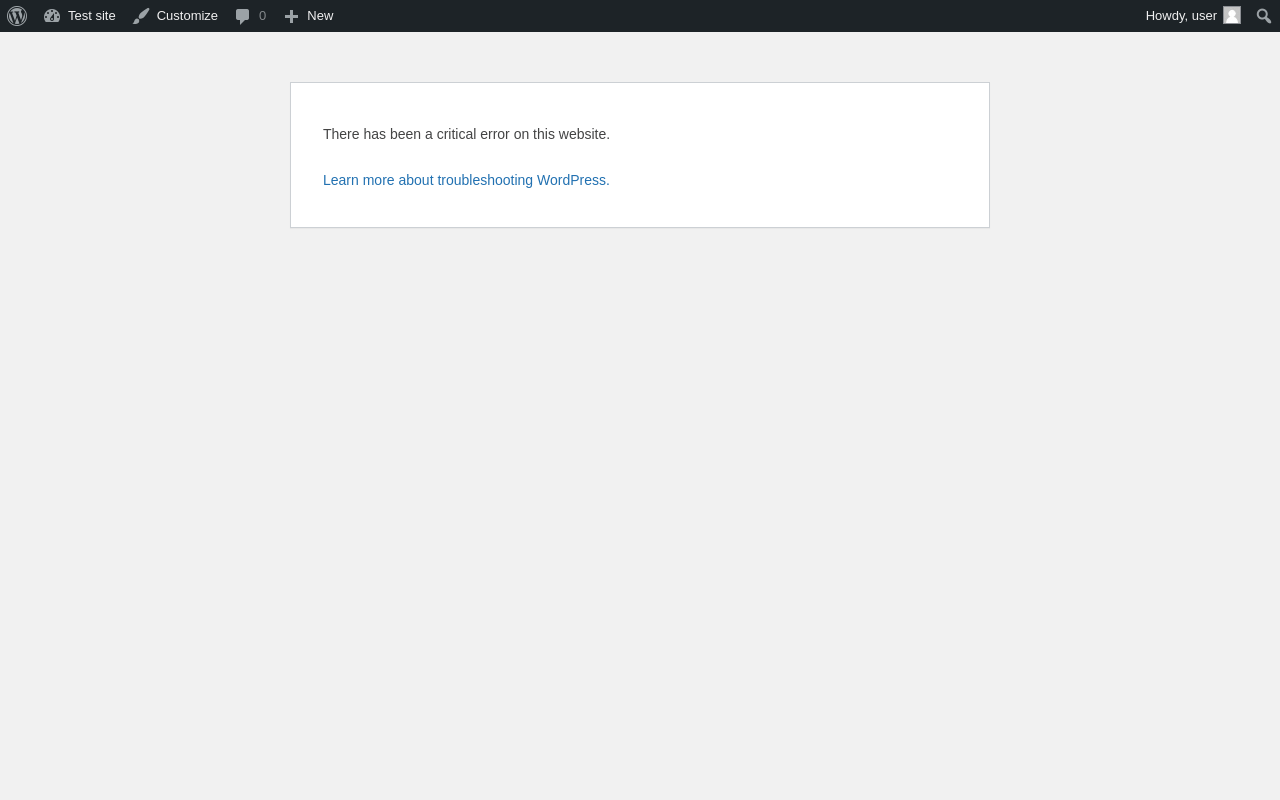The height and width of the screenshot is (800, 1280).
Task: Open the WordPress logo menu
Action: pyautogui.click(x=17, y=16)
